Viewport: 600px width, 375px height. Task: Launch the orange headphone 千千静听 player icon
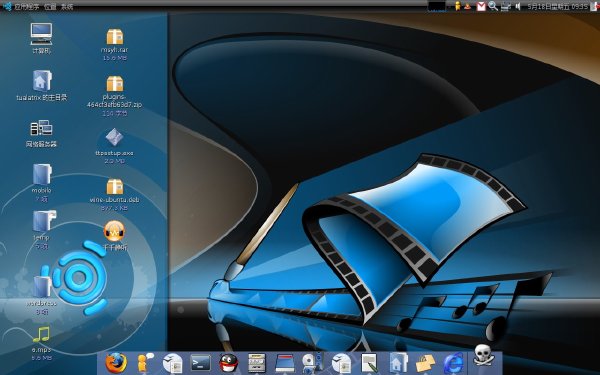(114, 231)
